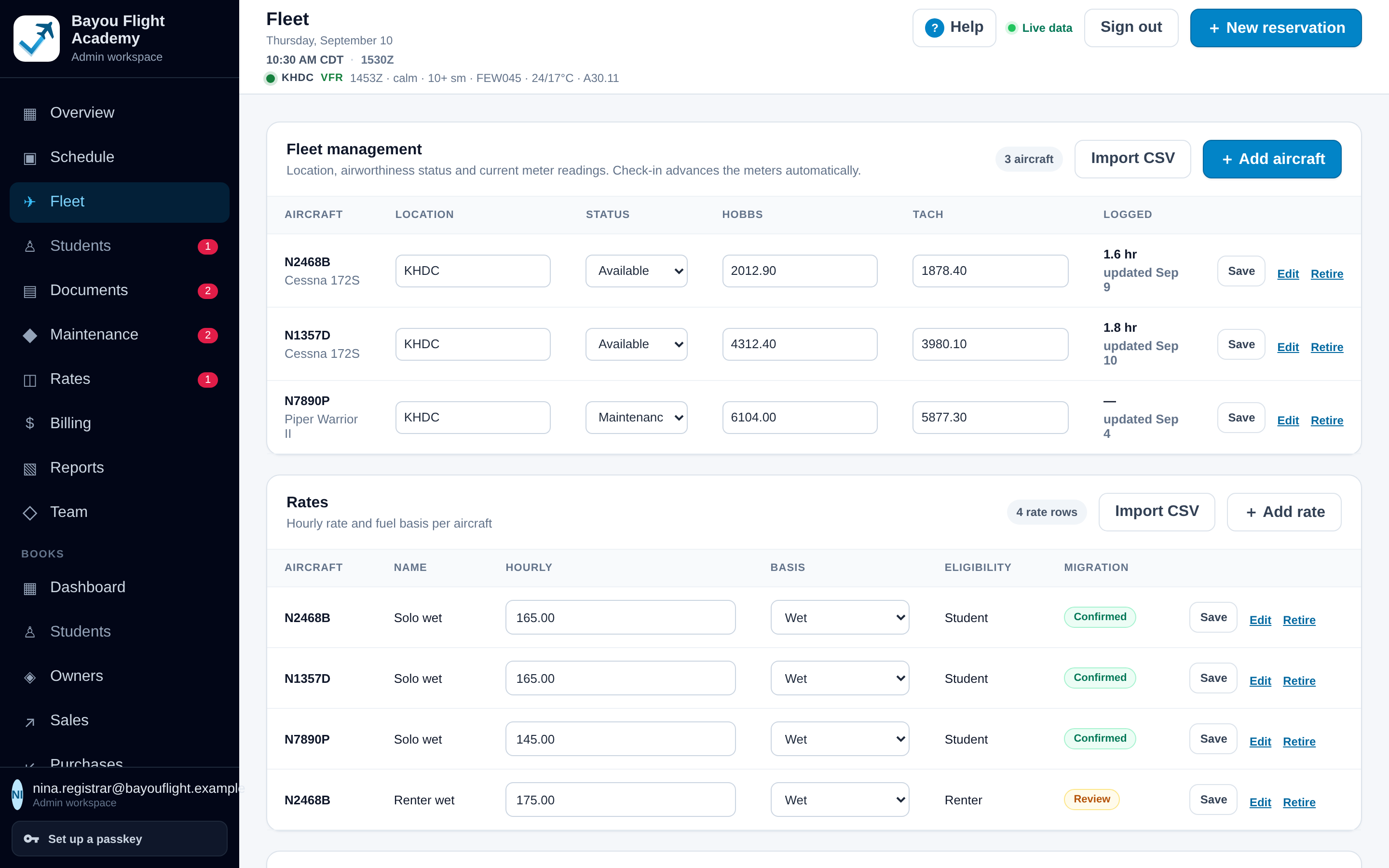The image size is (1389, 868).
Task: Open status dropdown for N1357D aircraft
Action: 636,344
